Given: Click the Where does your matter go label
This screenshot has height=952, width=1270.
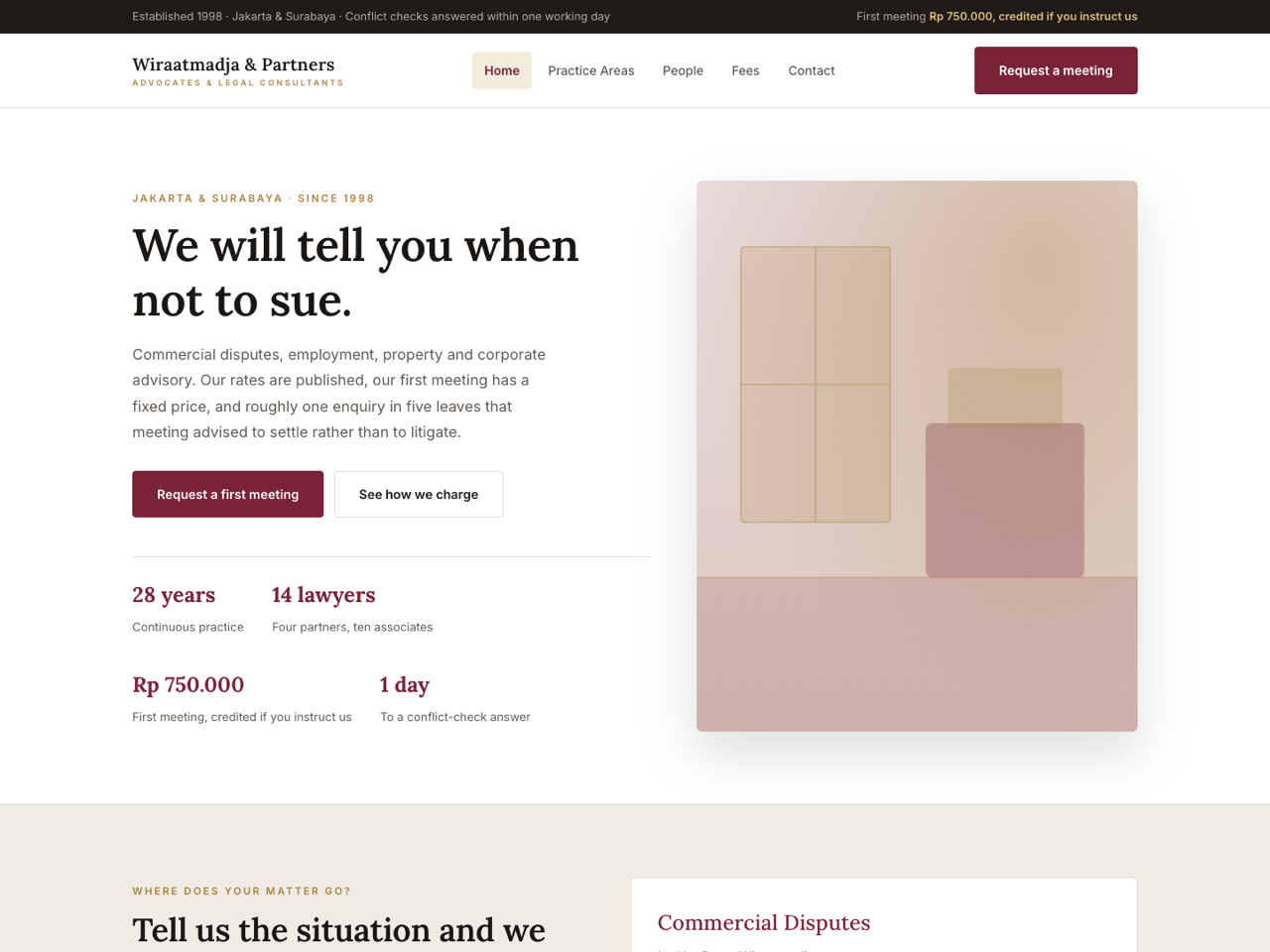Looking at the screenshot, I should (x=241, y=892).
